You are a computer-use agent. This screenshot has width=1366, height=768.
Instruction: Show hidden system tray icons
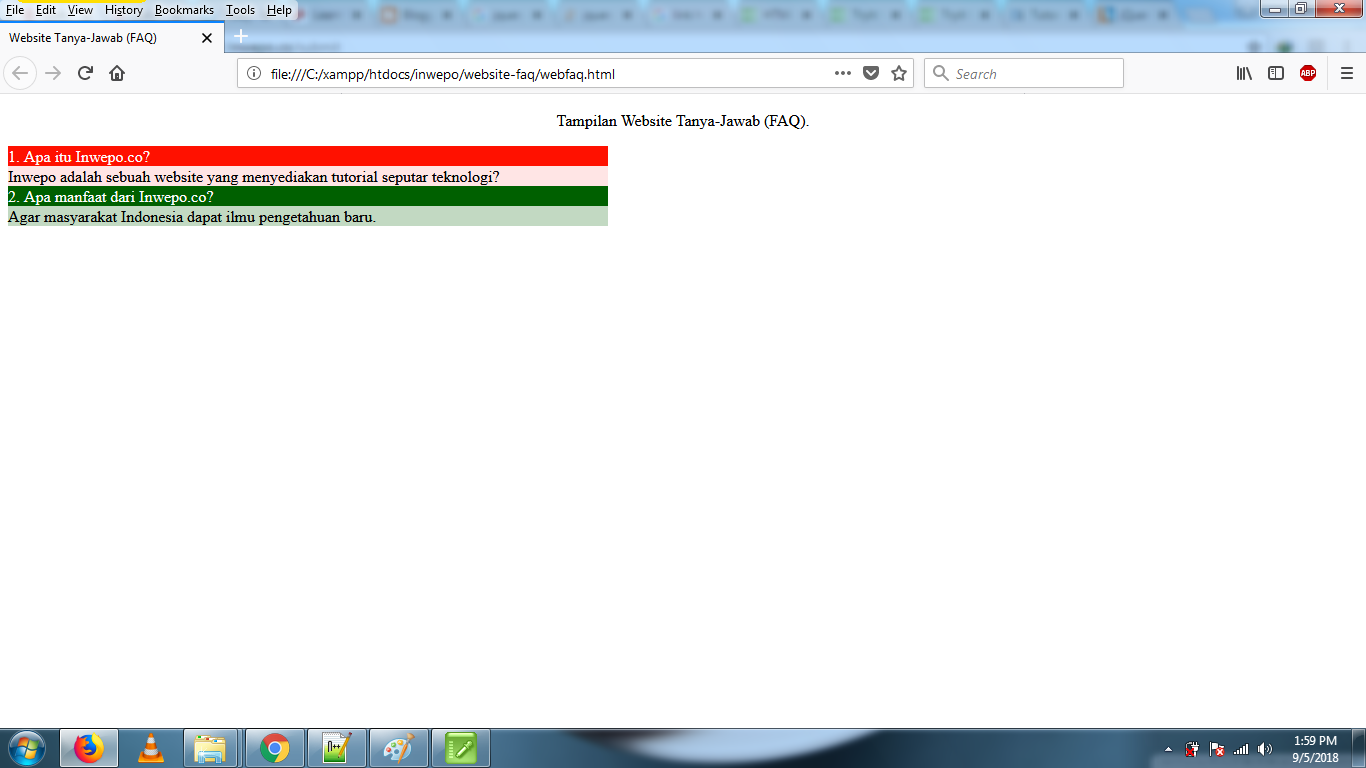tap(1168, 749)
